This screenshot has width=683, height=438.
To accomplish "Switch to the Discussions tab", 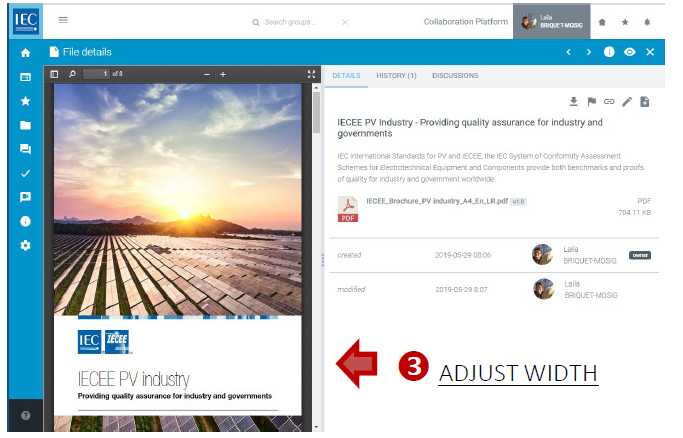I will 454,75.
